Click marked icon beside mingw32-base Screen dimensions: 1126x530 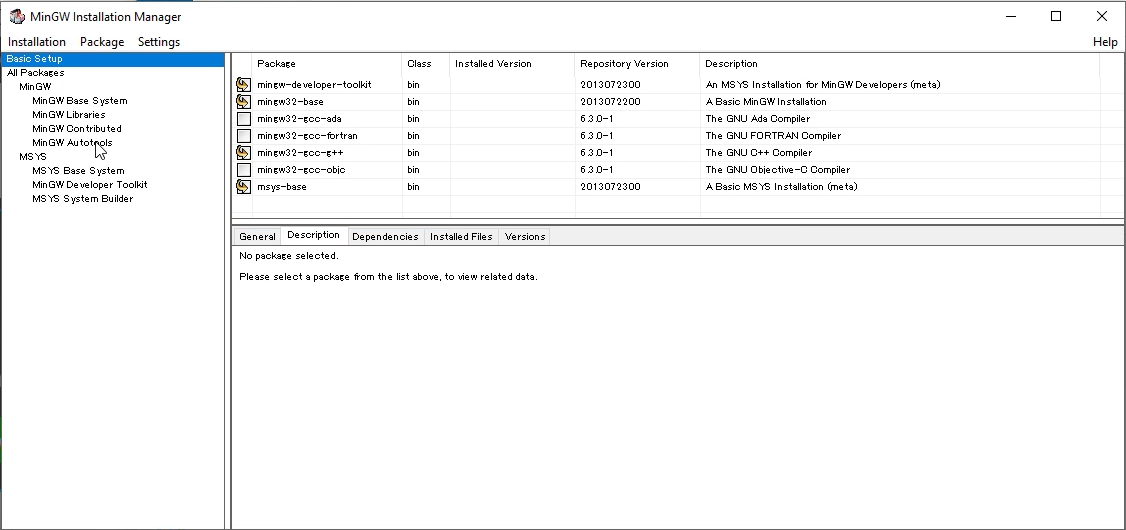(243, 102)
